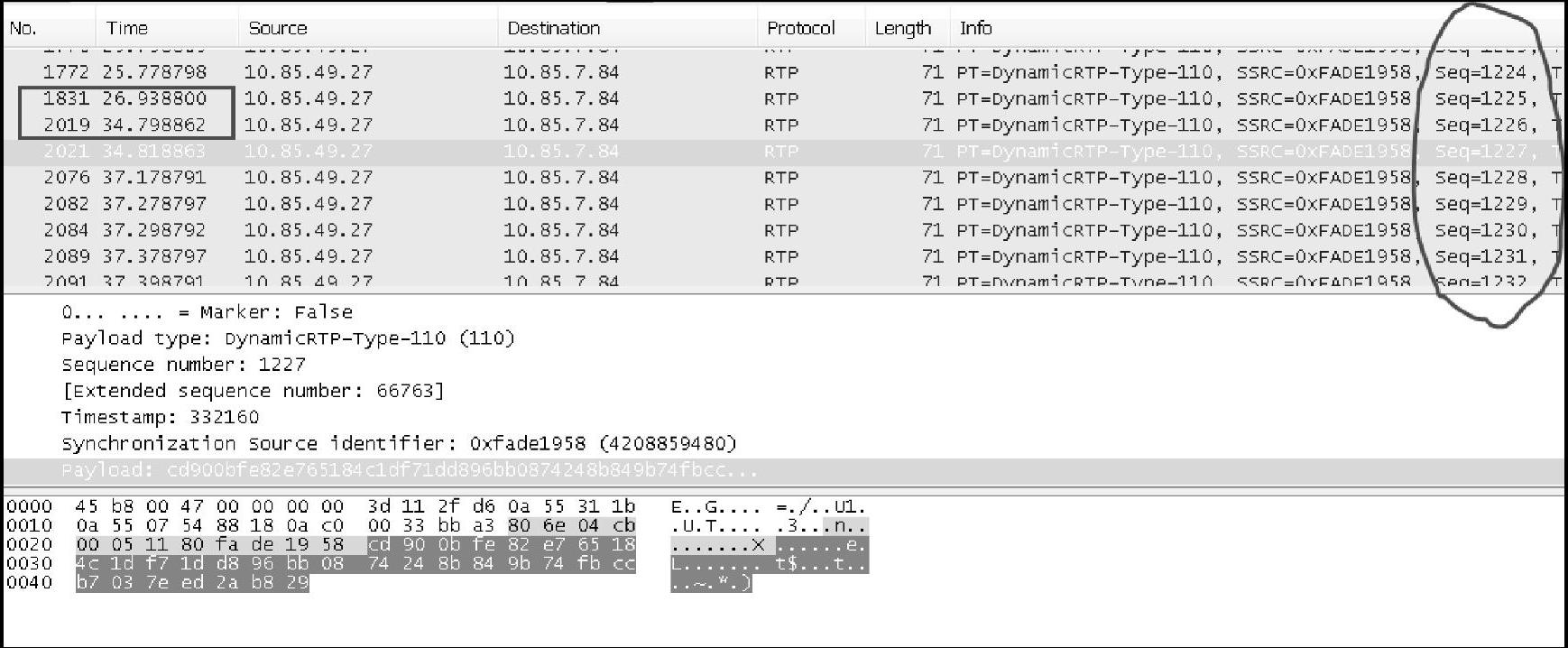Select packet 2089 with Seq=1231

coord(784,256)
